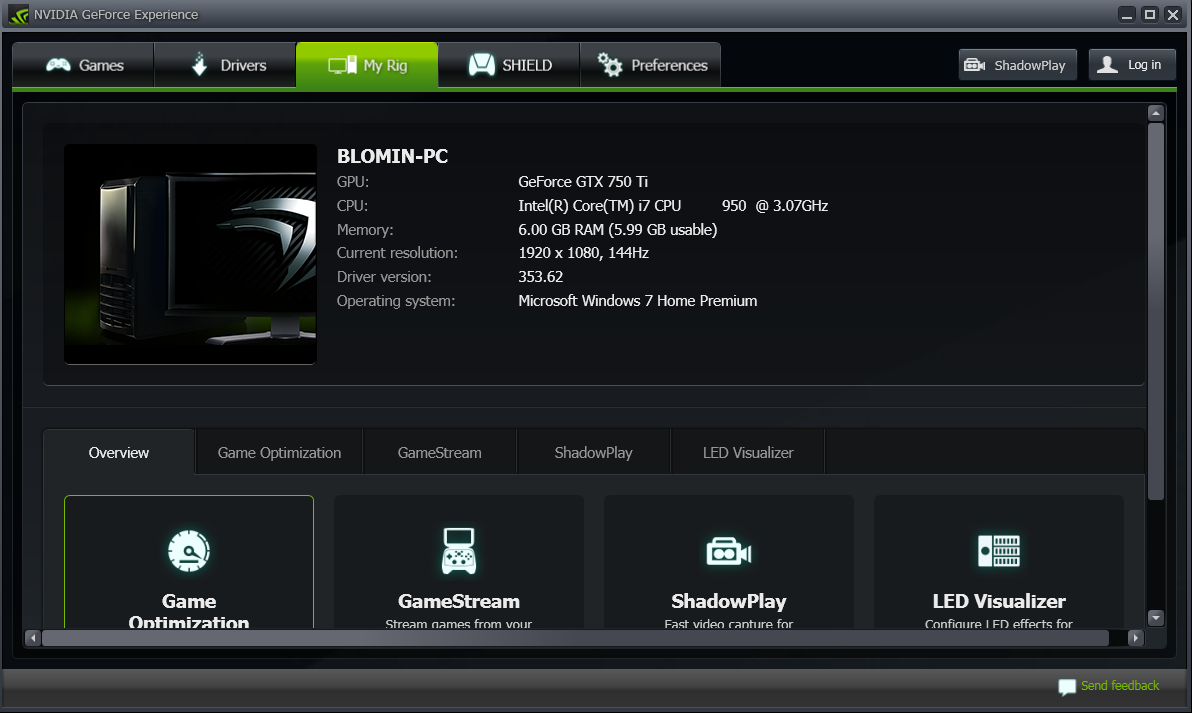Image resolution: width=1192 pixels, height=713 pixels.
Task: Click the horizontal scrollbar right arrow
Action: coord(1135,638)
